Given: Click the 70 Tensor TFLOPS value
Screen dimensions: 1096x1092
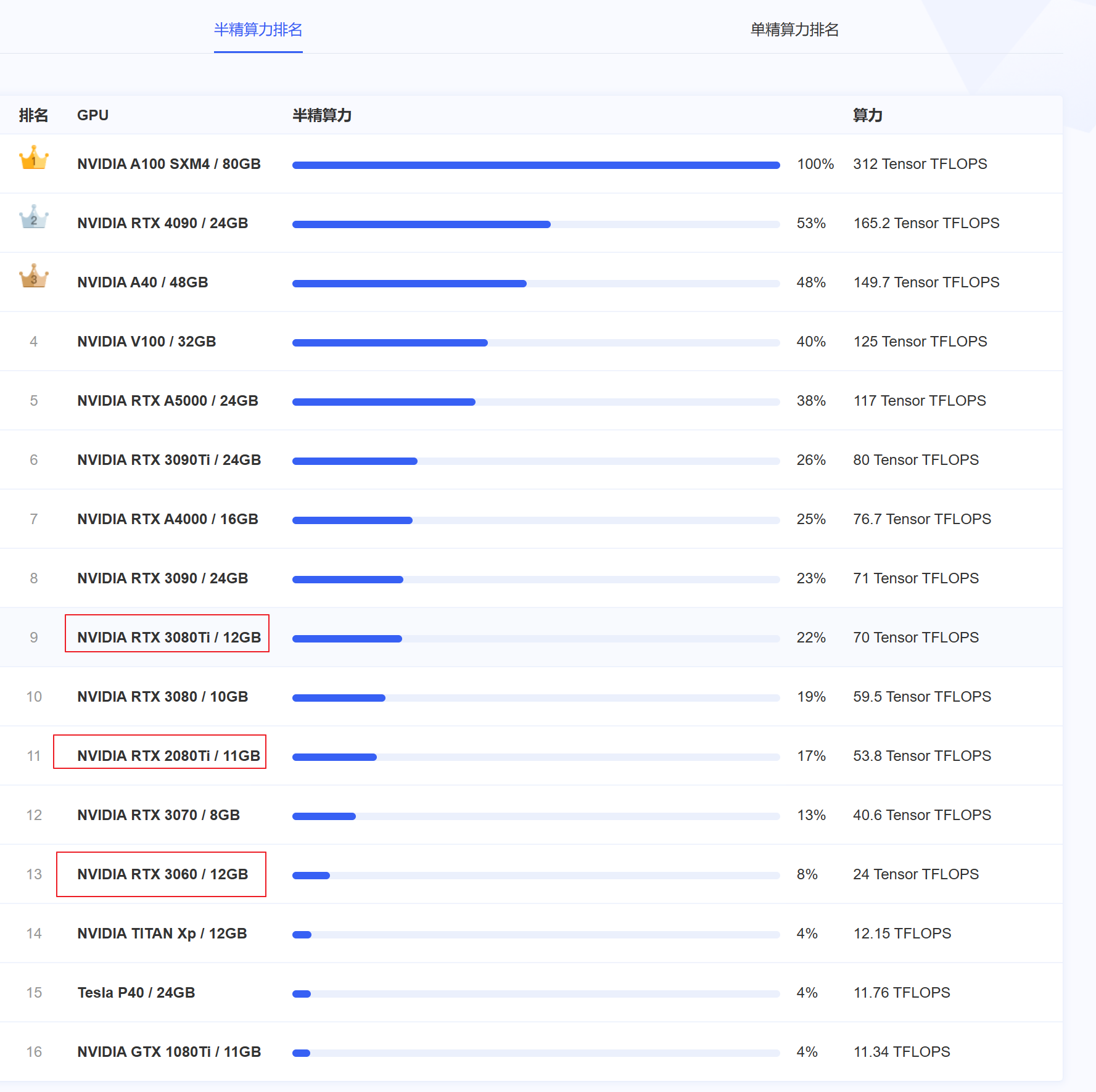Looking at the screenshot, I should 916,638.
